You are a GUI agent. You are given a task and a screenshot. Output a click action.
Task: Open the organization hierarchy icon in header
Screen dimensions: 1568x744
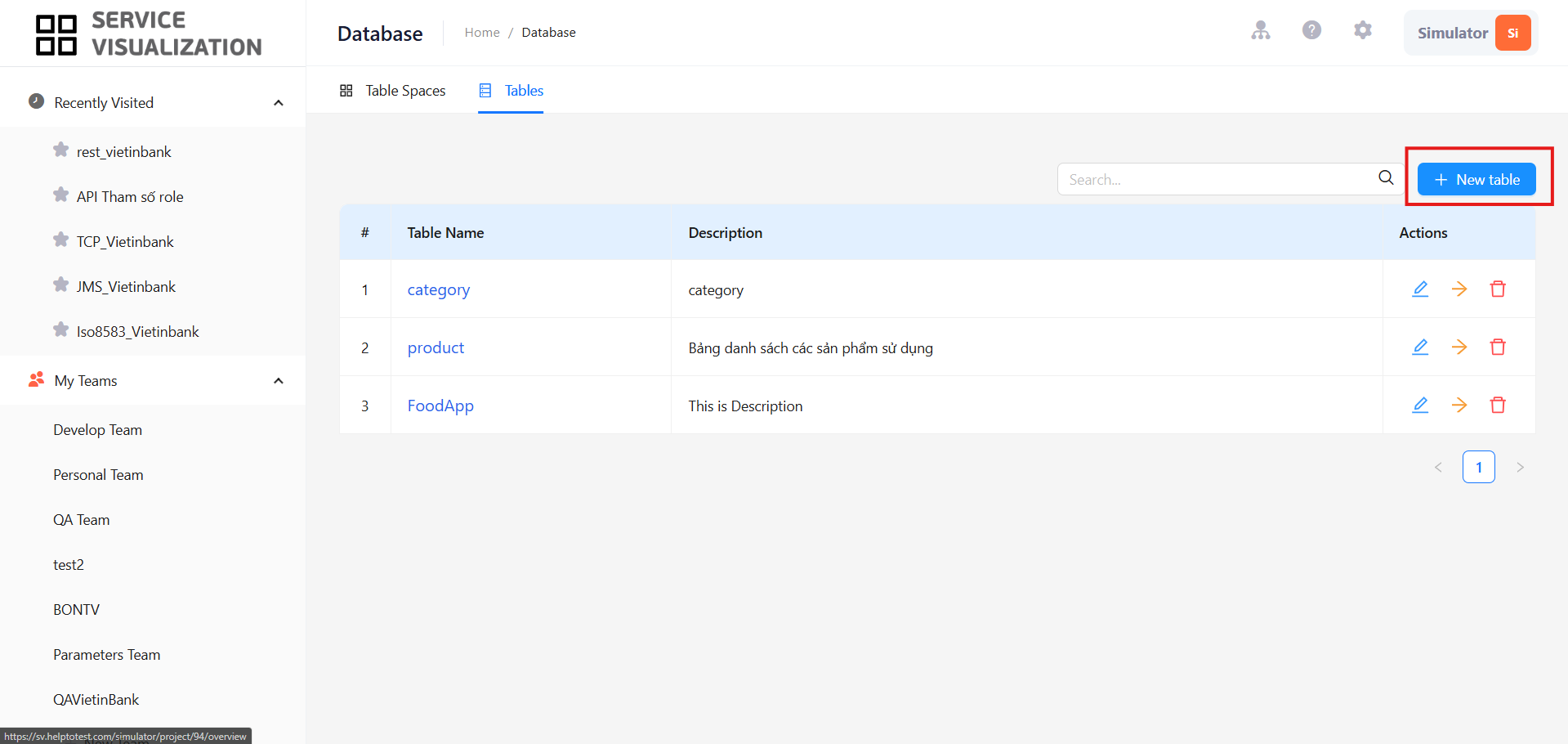[x=1261, y=31]
